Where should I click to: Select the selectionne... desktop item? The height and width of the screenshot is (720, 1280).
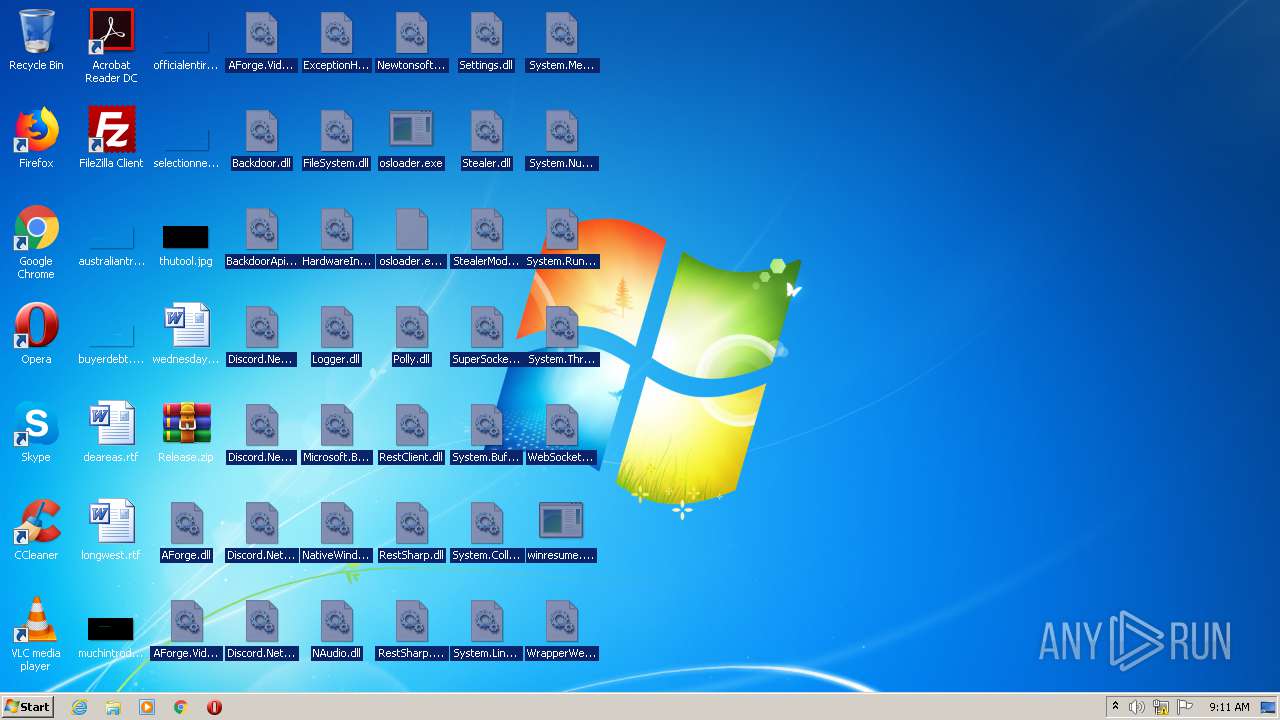(x=186, y=144)
